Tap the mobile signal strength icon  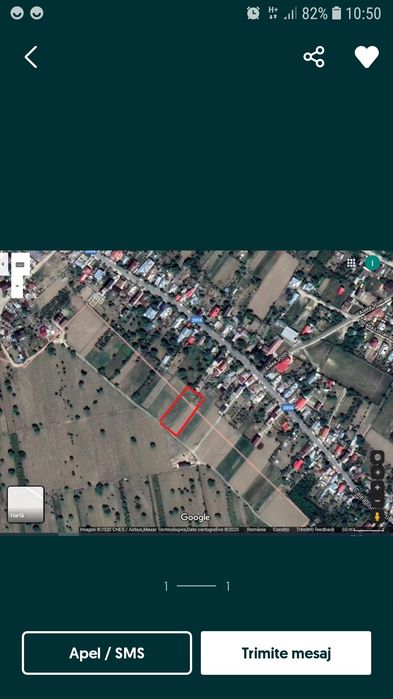290,14
